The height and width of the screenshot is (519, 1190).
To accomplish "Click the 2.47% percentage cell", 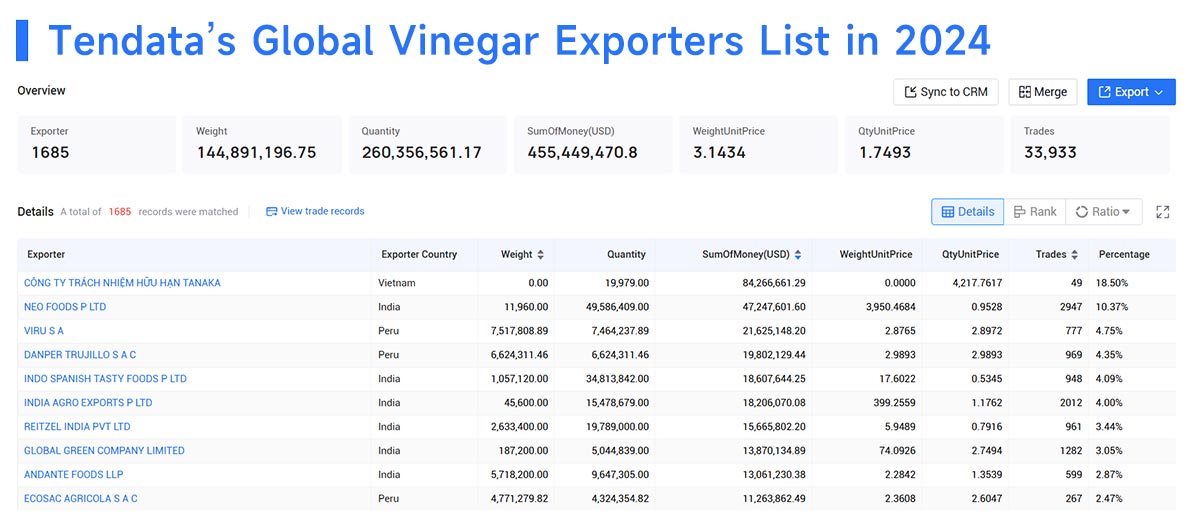I will tap(1110, 499).
